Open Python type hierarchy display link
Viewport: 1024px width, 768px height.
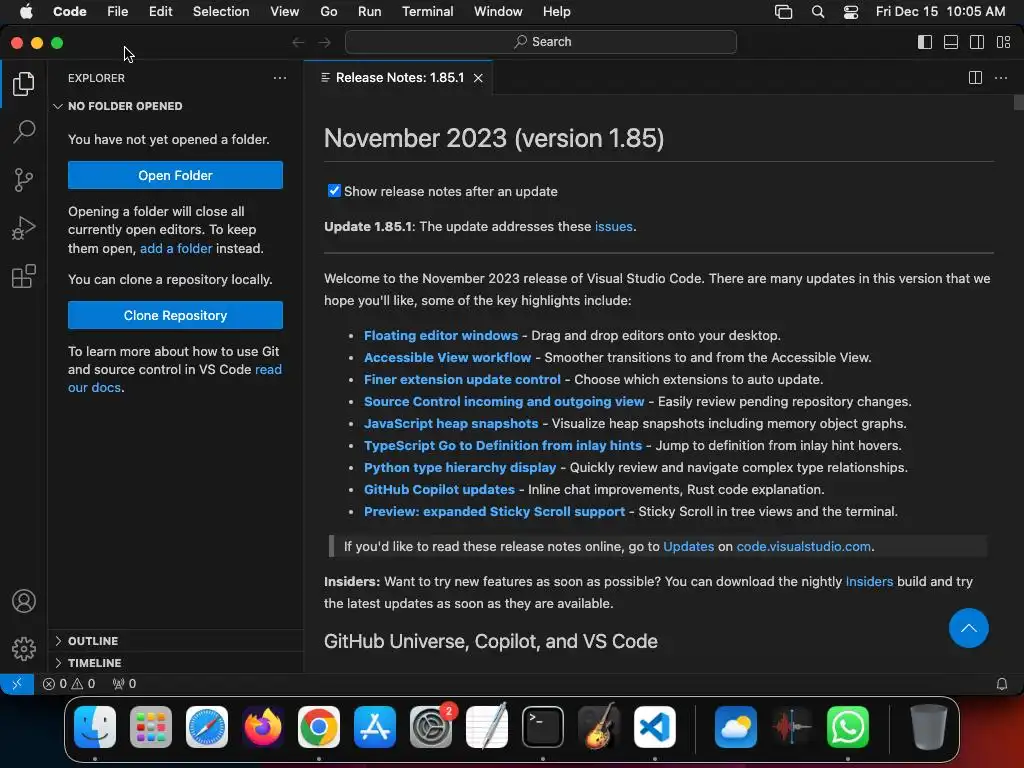pos(460,468)
